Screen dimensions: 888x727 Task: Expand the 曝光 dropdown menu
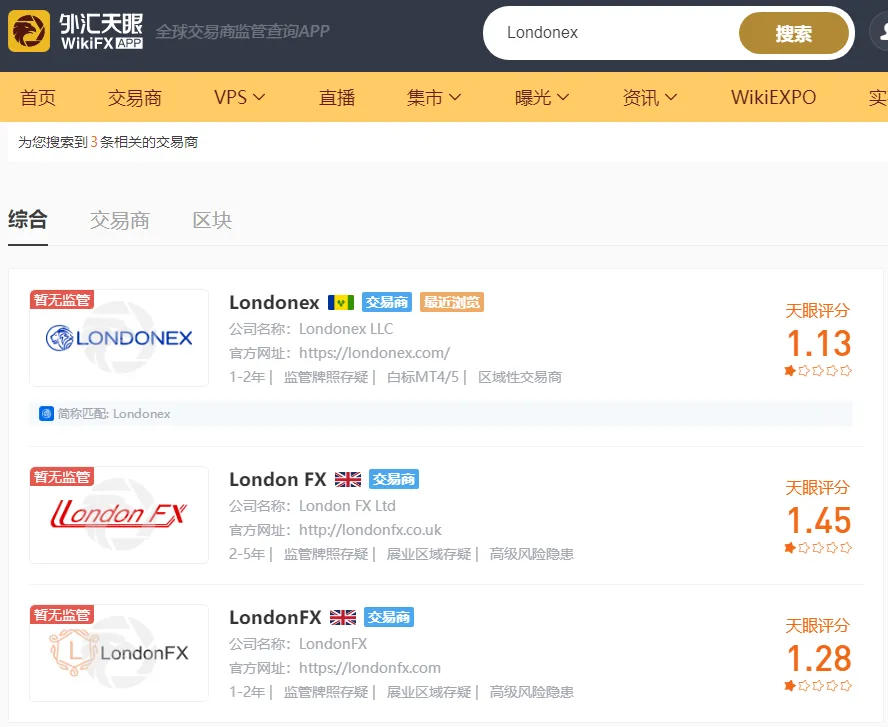[x=542, y=97]
